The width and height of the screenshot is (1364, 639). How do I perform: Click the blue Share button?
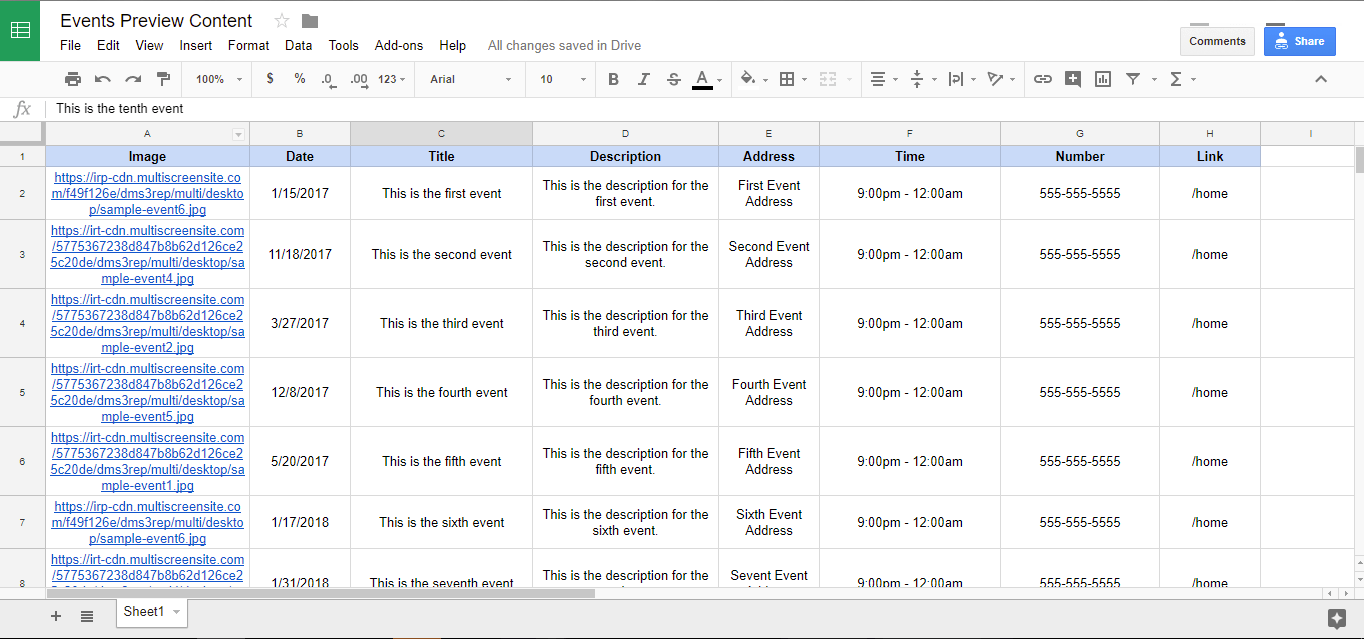(x=1299, y=41)
